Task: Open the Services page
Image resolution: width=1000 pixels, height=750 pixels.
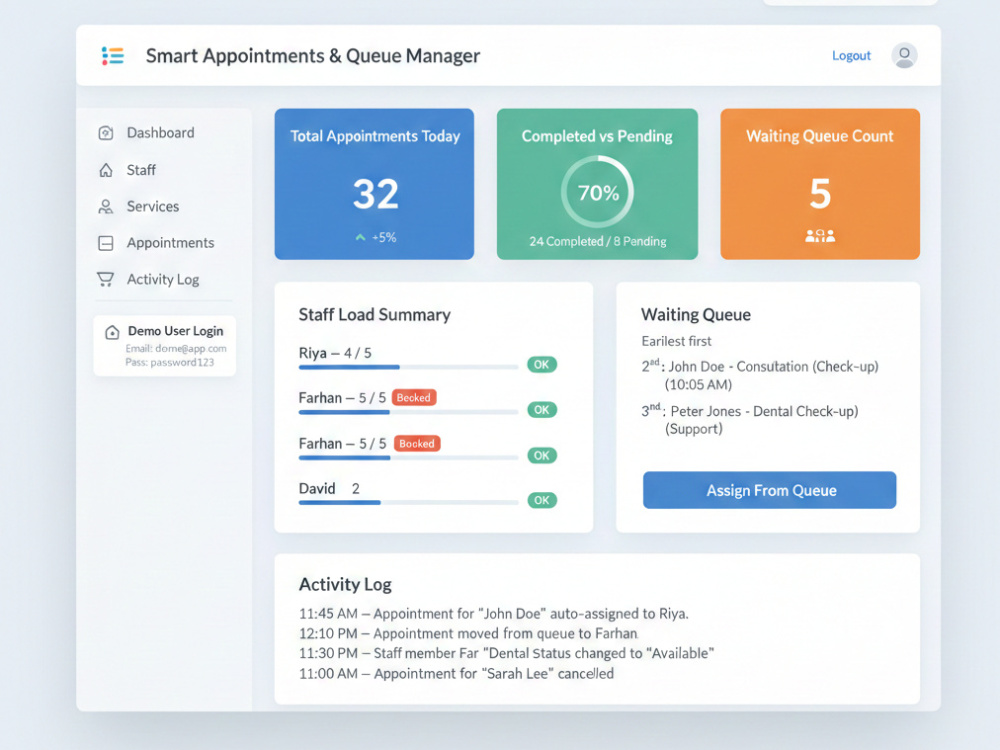Action: (153, 207)
